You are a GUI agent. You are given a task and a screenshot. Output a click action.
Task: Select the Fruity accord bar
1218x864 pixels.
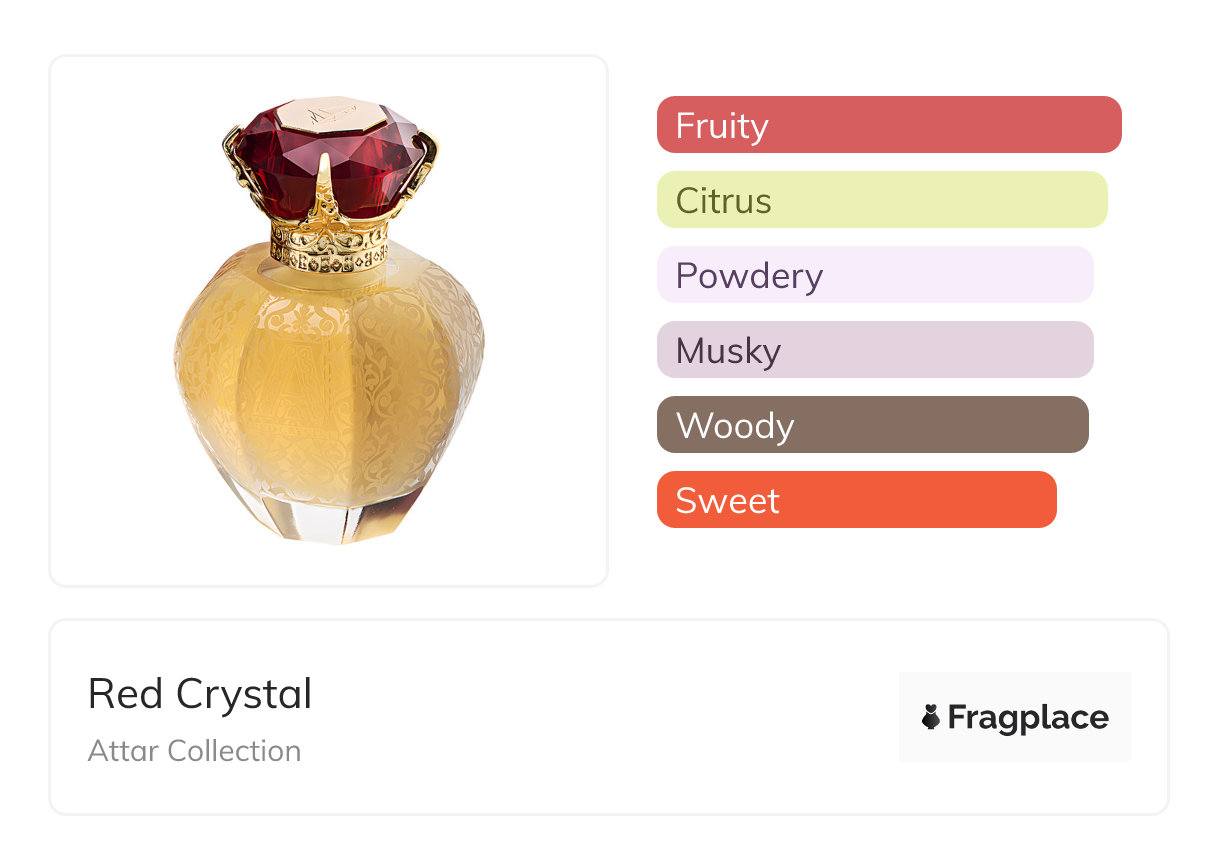[889, 125]
